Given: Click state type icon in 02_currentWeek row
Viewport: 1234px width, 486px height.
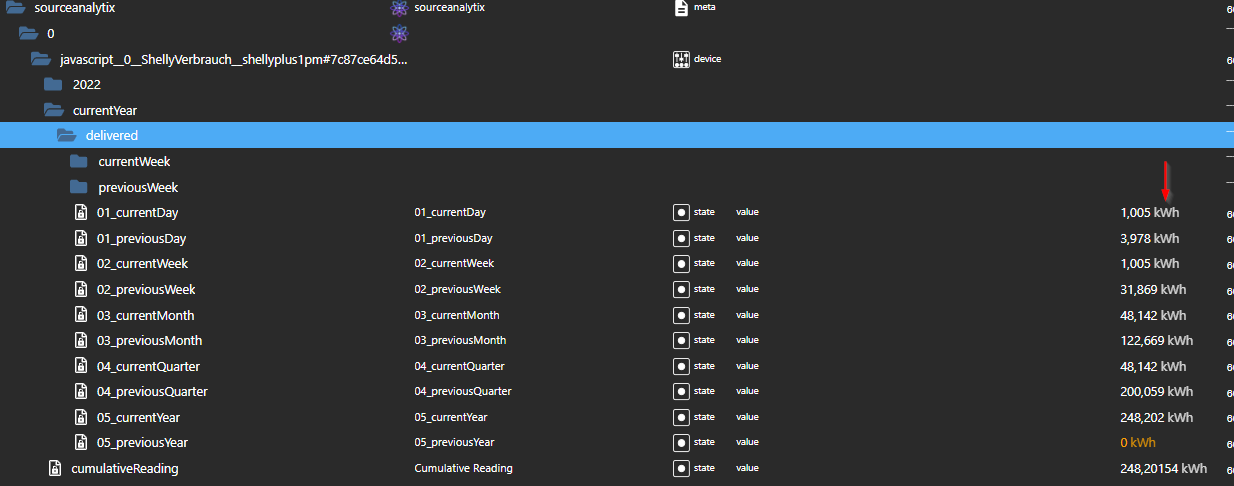Looking at the screenshot, I should [x=681, y=263].
